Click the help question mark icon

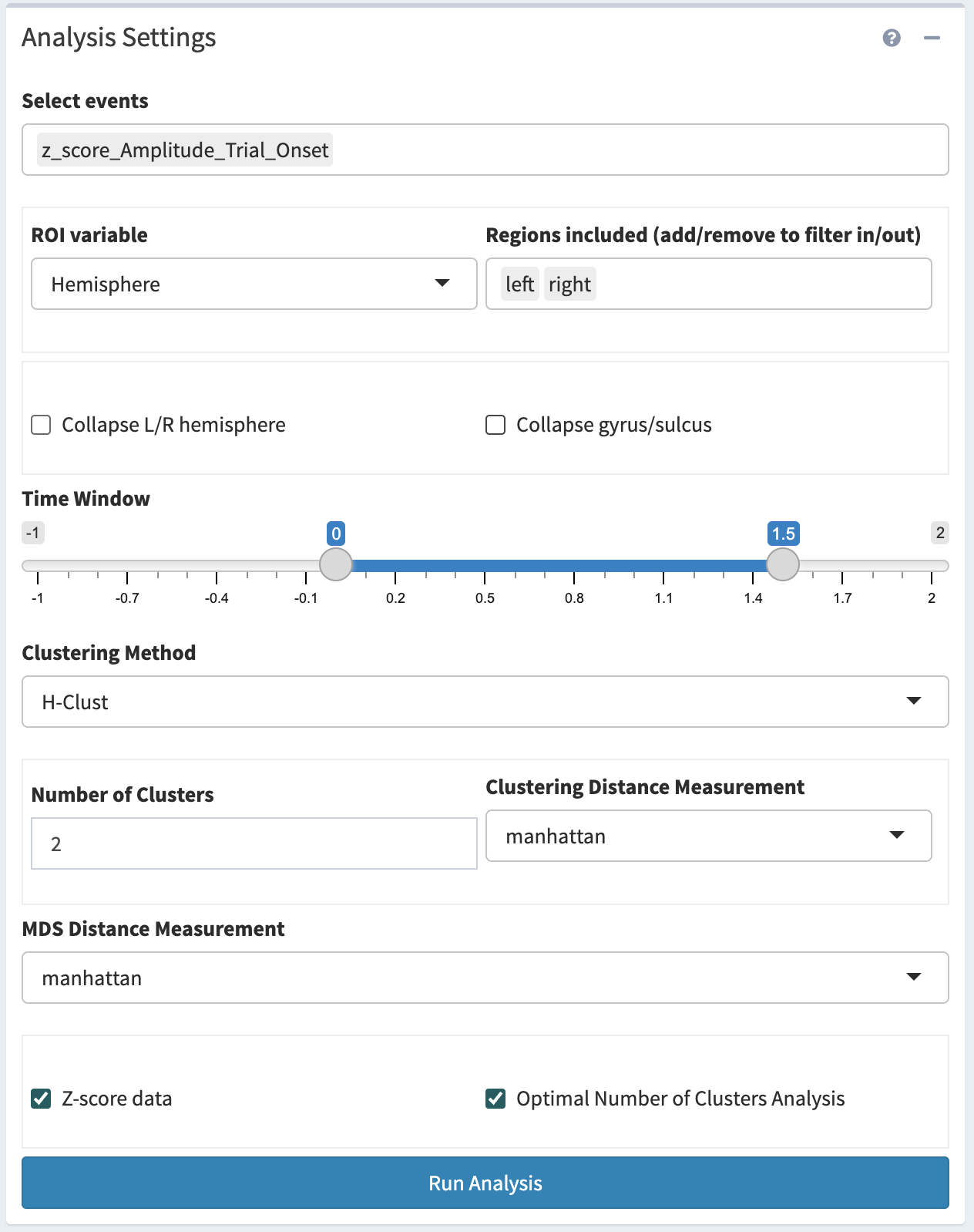892,38
